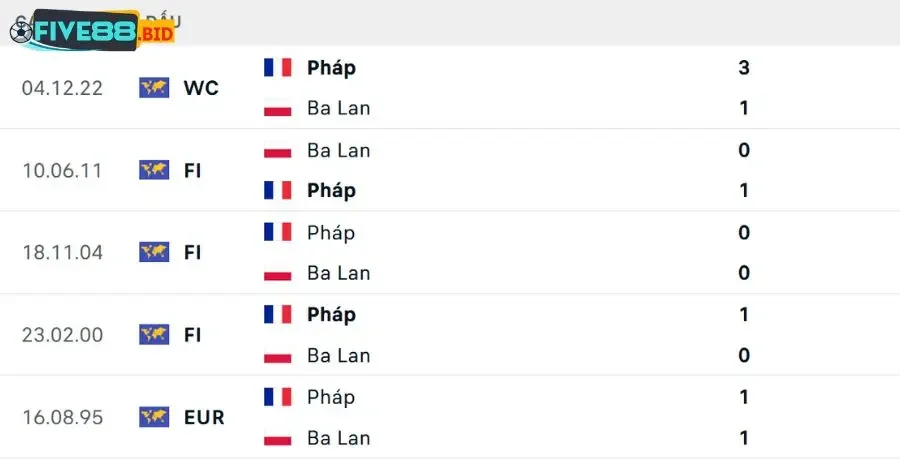Open the 04.12.22 match date
900x460 pixels.
(x=62, y=88)
